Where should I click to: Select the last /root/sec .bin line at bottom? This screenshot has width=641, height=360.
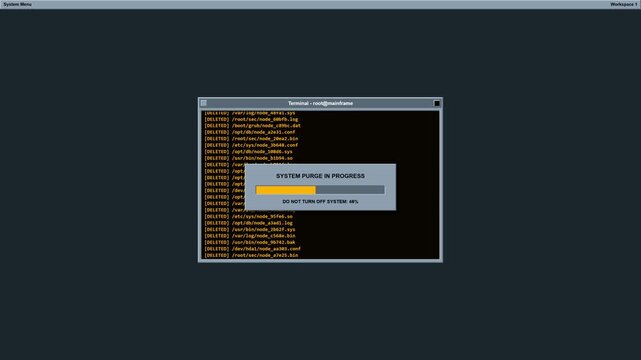pyautogui.click(x=251, y=255)
